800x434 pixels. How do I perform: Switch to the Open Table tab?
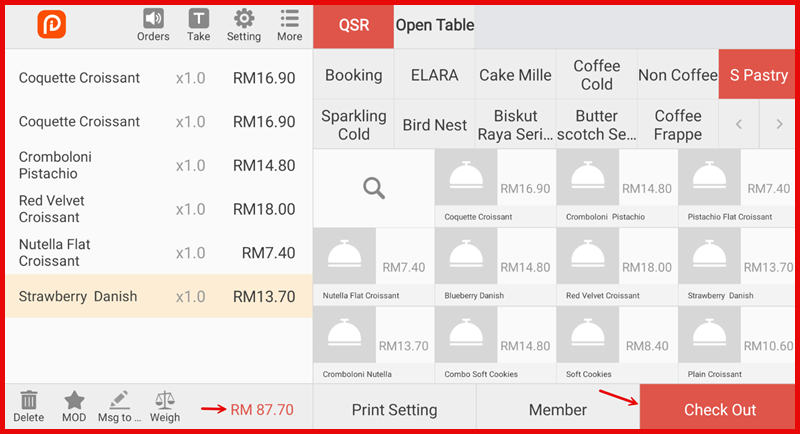click(435, 25)
